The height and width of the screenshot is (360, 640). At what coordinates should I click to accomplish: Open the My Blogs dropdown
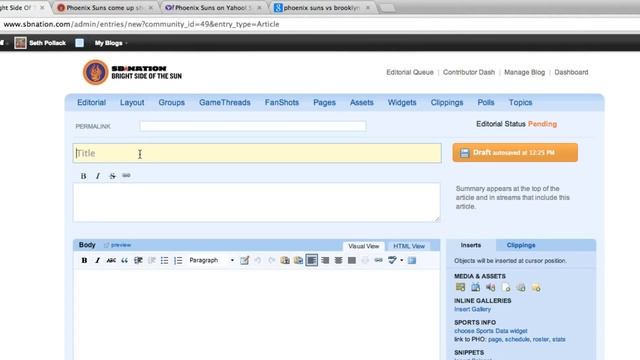pyautogui.click(x=111, y=43)
